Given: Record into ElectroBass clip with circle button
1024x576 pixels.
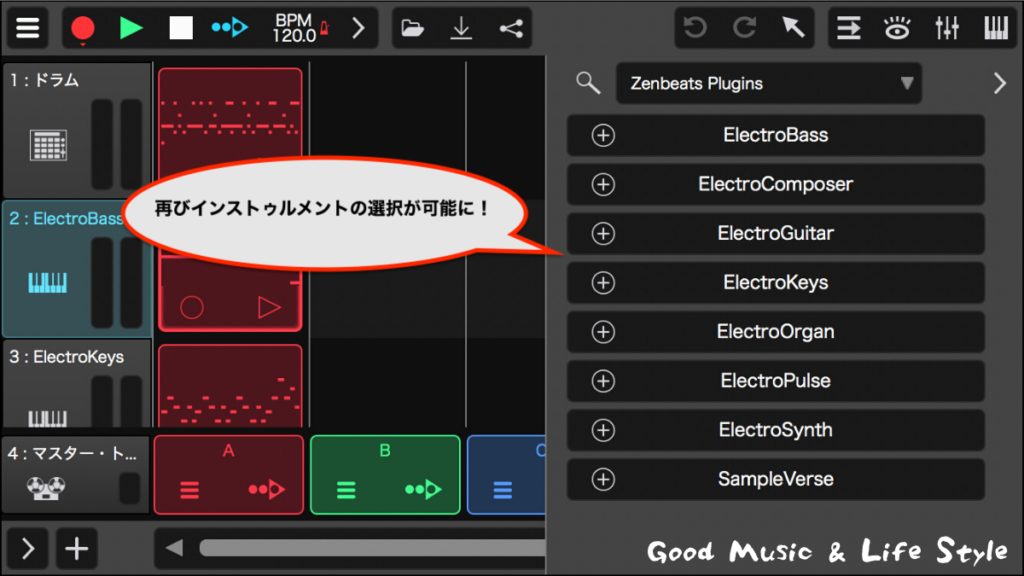Looking at the screenshot, I should pyautogui.click(x=191, y=307).
